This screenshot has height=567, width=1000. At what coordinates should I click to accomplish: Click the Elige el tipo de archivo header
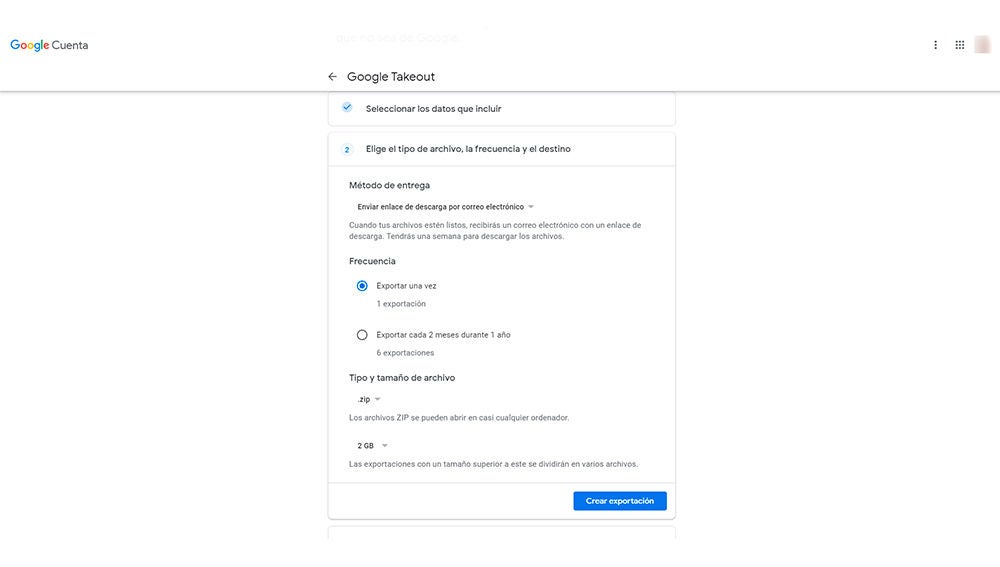pos(501,149)
